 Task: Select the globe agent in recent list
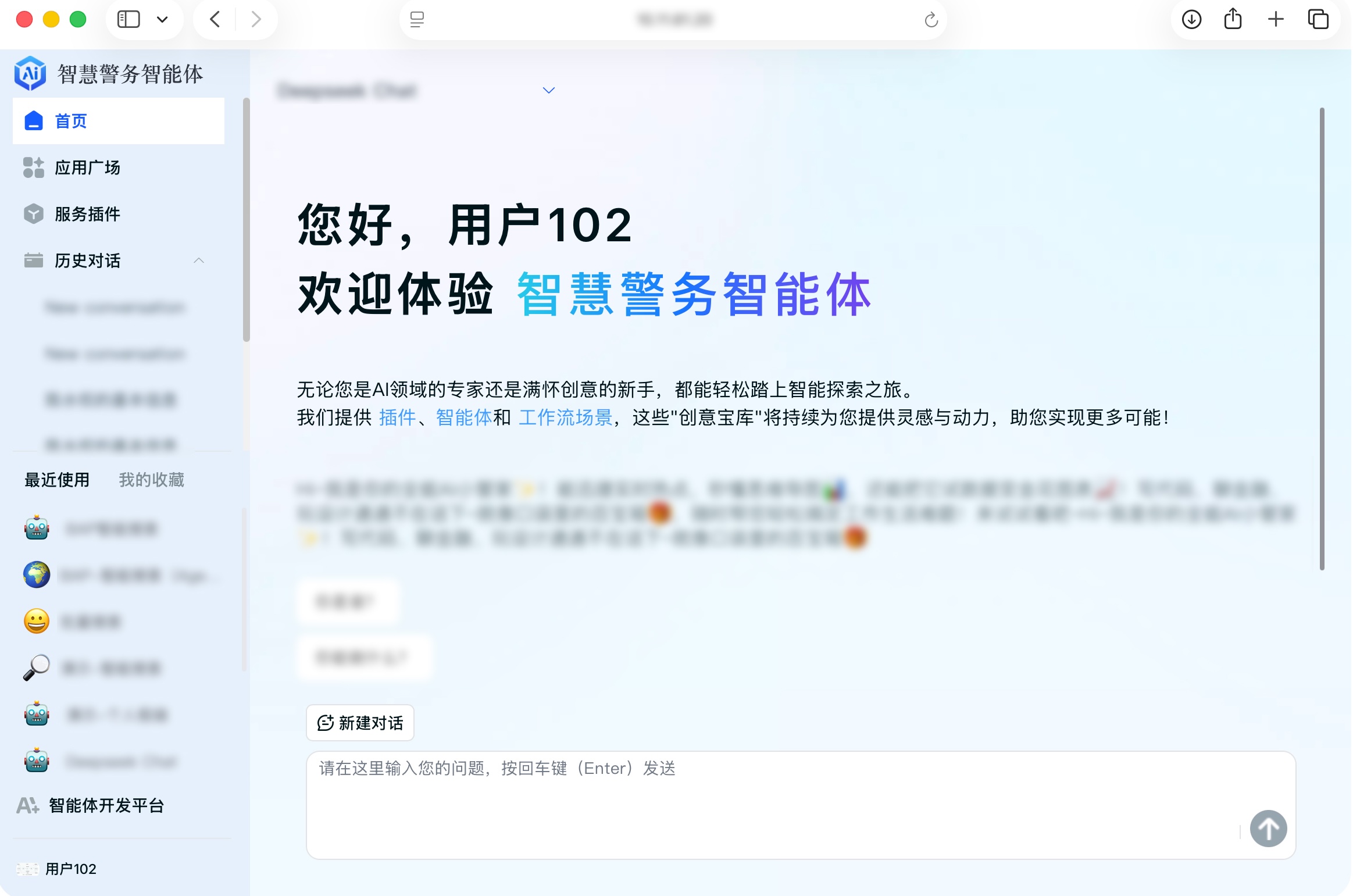click(36, 575)
